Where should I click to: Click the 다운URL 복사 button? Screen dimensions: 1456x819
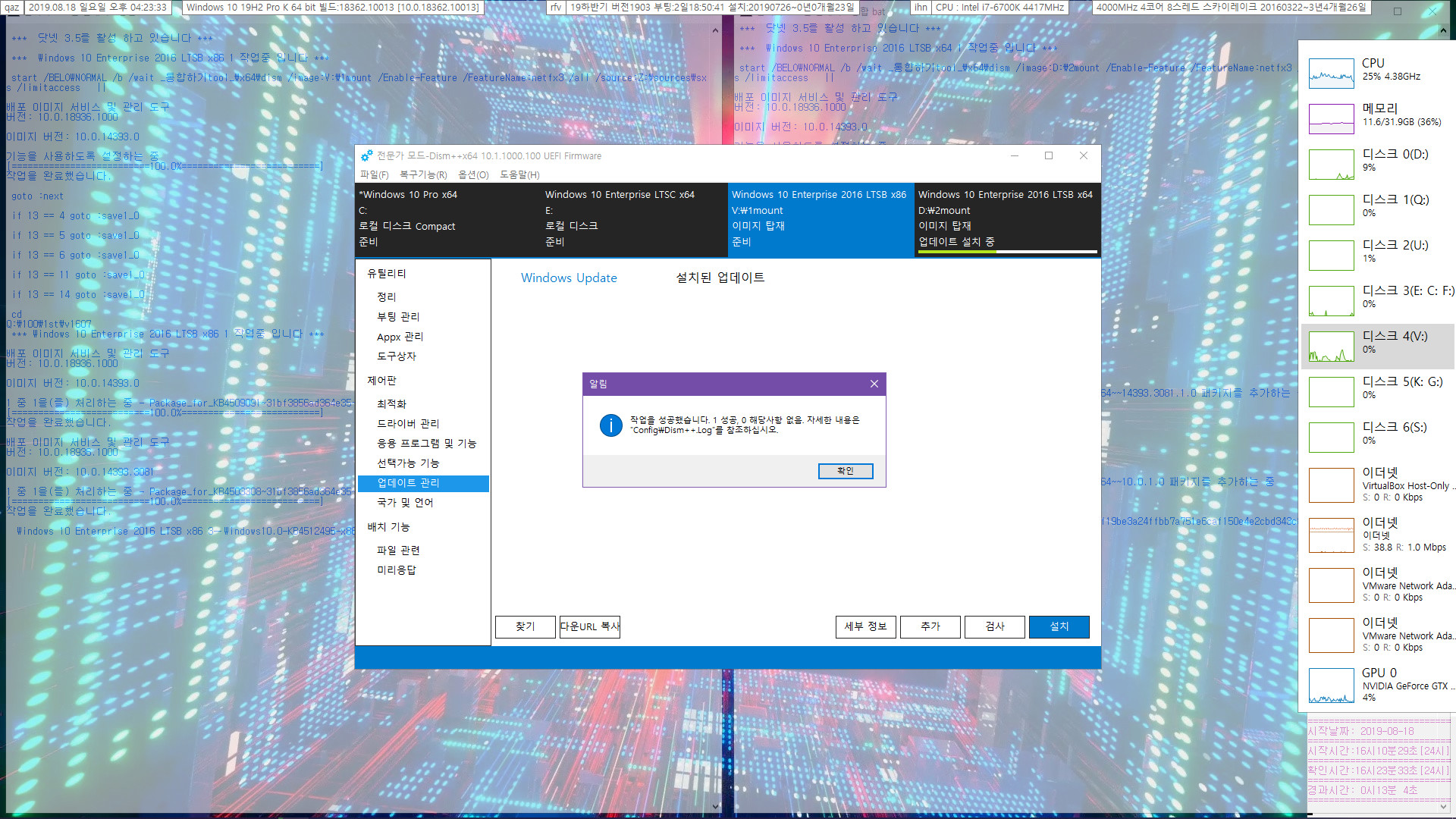[x=590, y=626]
